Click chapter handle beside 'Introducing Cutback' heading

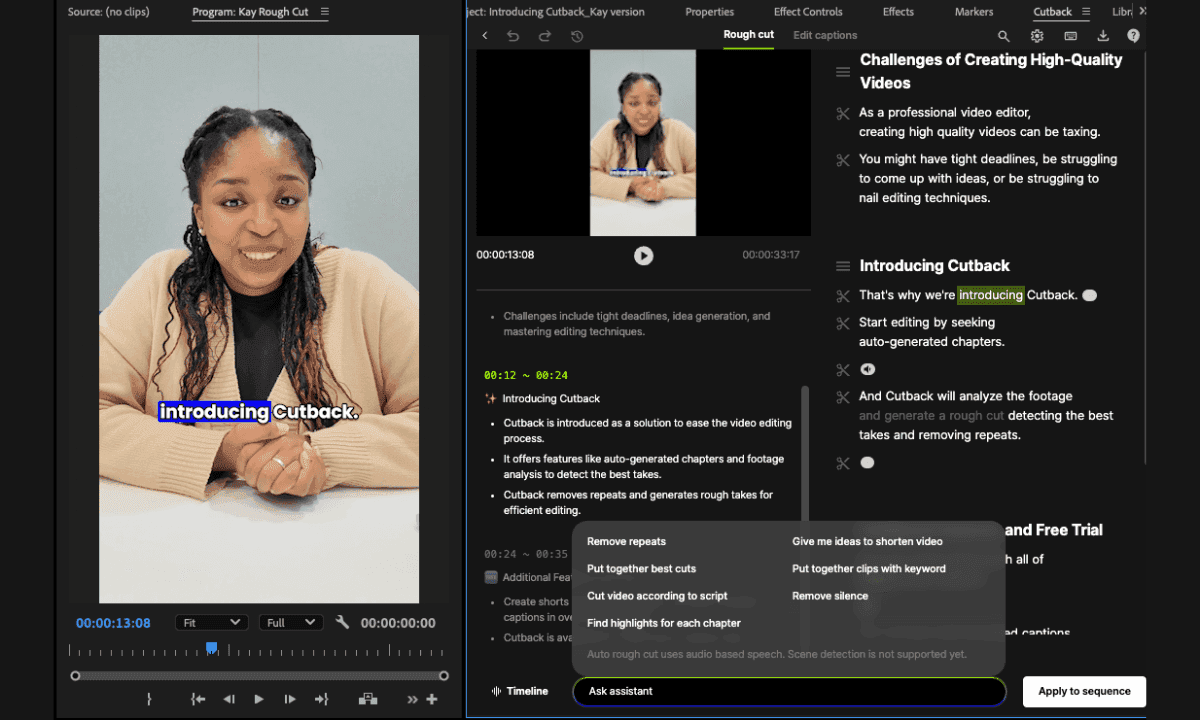tap(843, 266)
